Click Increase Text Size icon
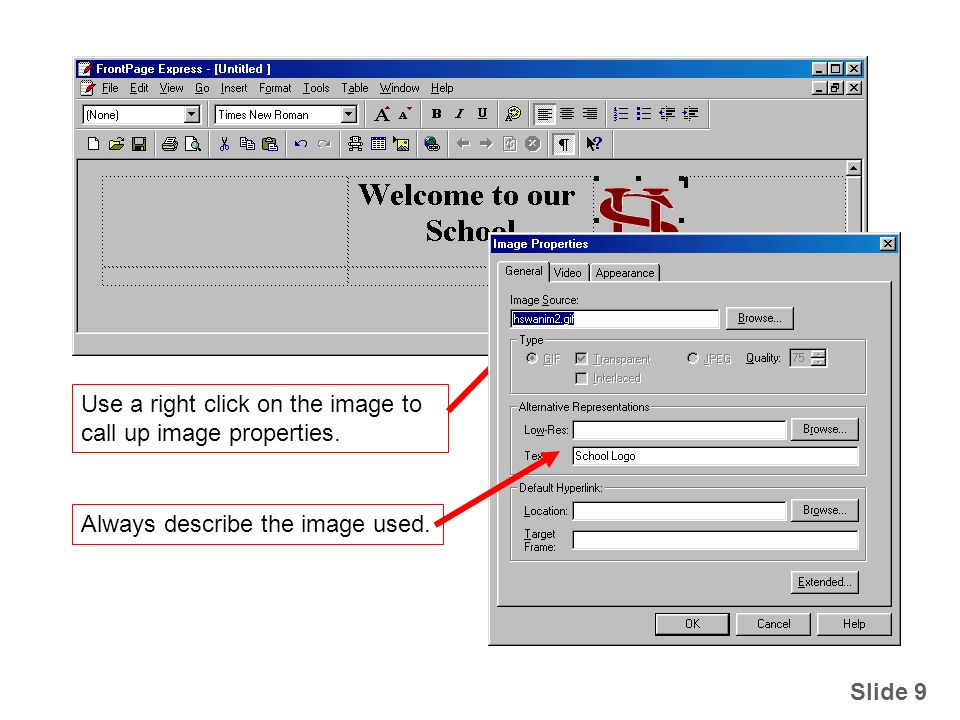 pyautogui.click(x=382, y=114)
